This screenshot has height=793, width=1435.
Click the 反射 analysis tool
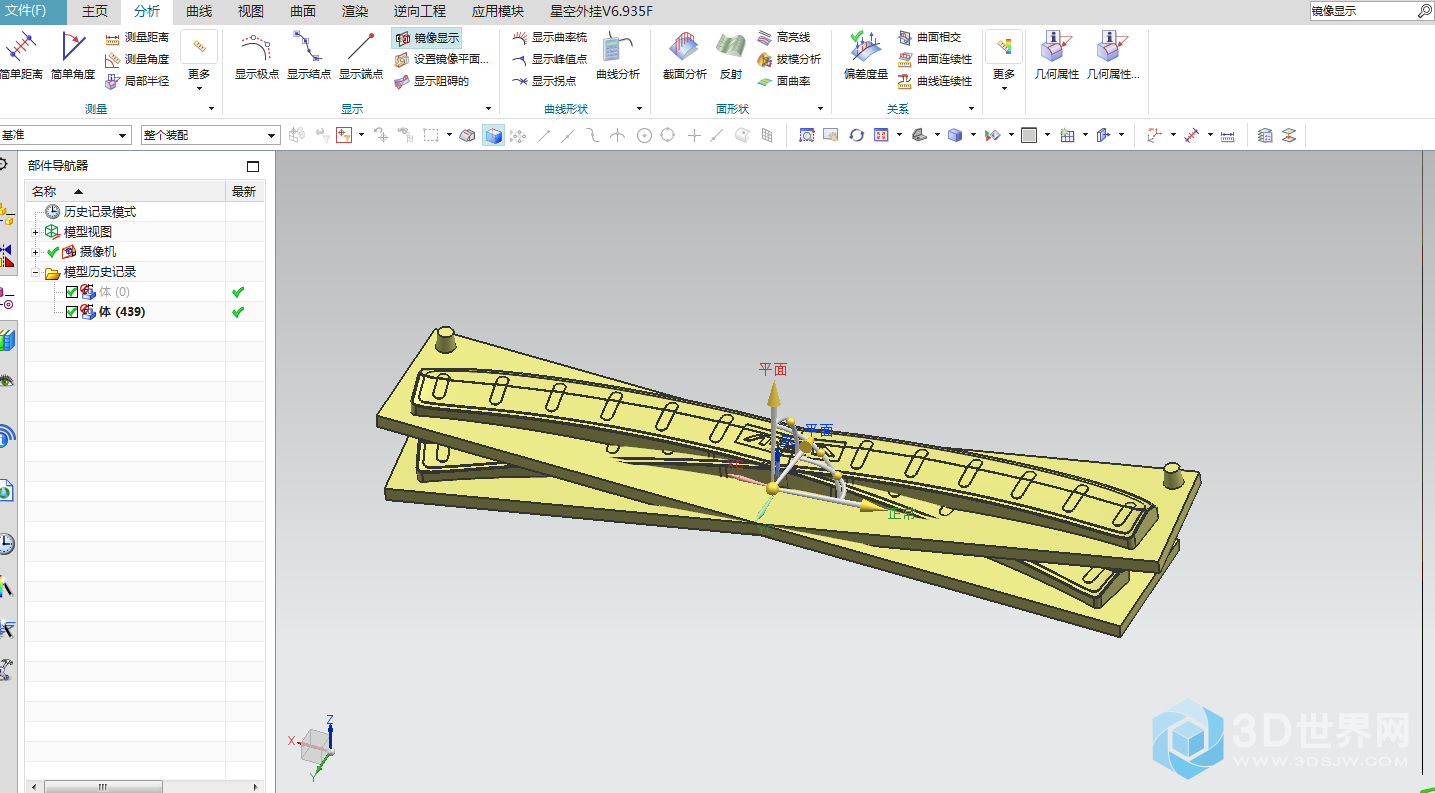(731, 56)
